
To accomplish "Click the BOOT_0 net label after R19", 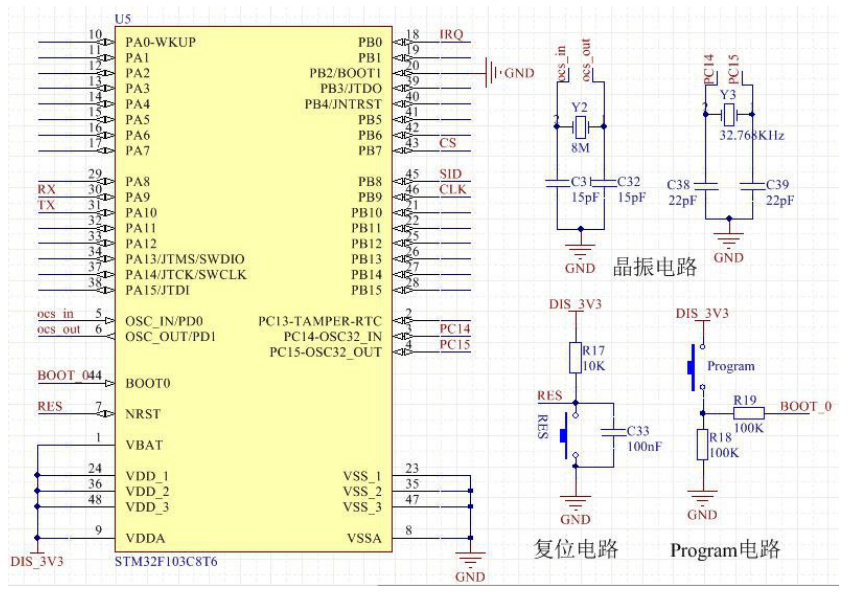I will pyautogui.click(x=806, y=406).
